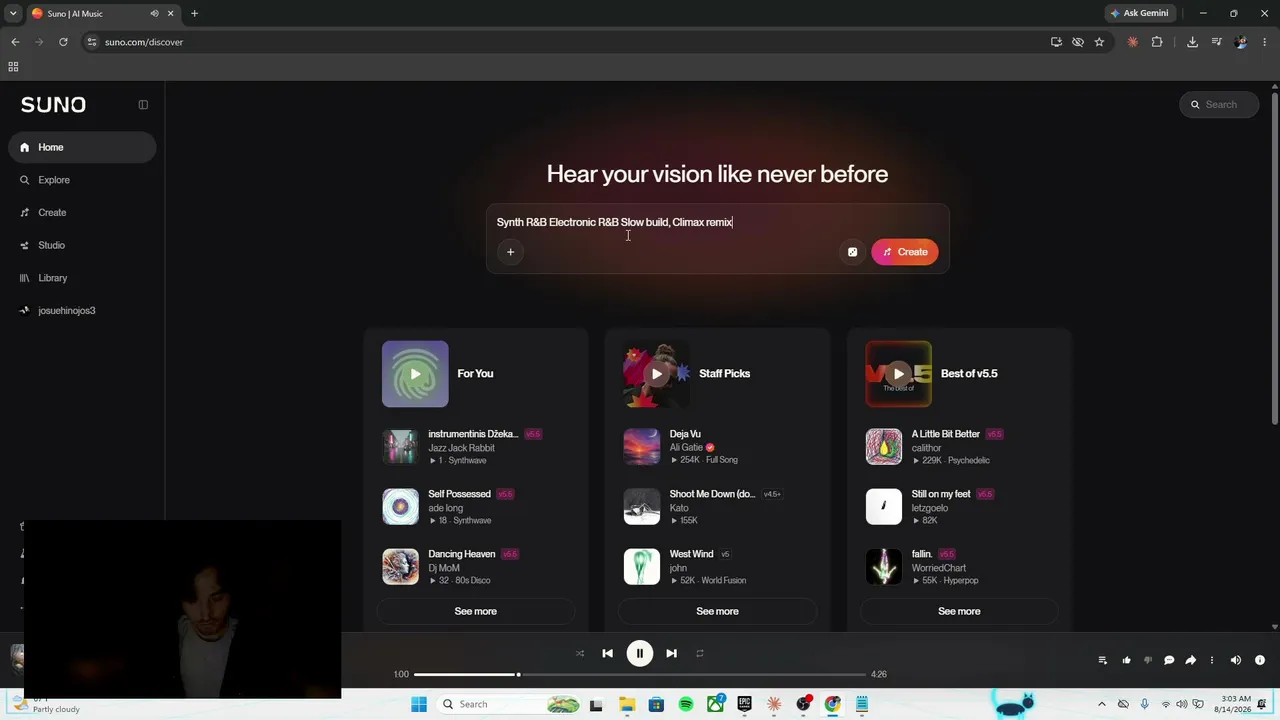Mute the player volume

coord(1236,660)
